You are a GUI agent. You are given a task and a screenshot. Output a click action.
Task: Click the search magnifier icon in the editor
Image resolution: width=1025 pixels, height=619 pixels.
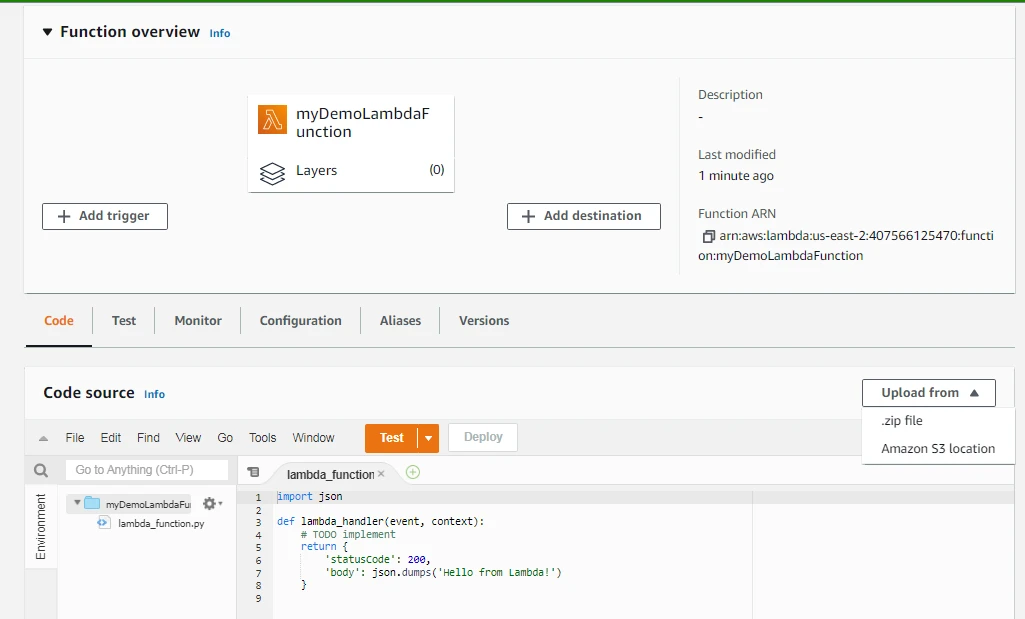point(41,470)
